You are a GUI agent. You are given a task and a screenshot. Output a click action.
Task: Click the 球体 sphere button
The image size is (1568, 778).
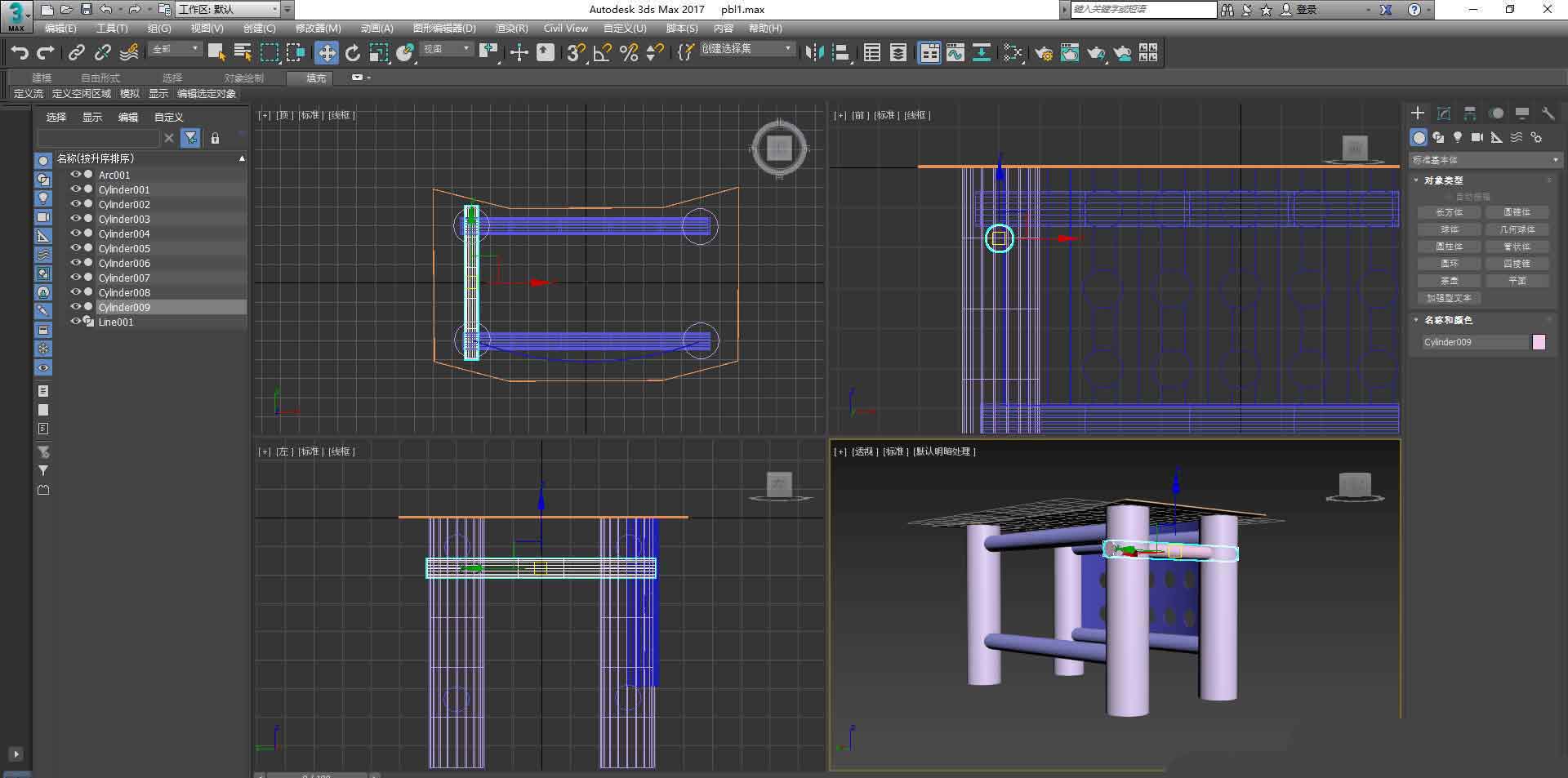coord(1450,229)
